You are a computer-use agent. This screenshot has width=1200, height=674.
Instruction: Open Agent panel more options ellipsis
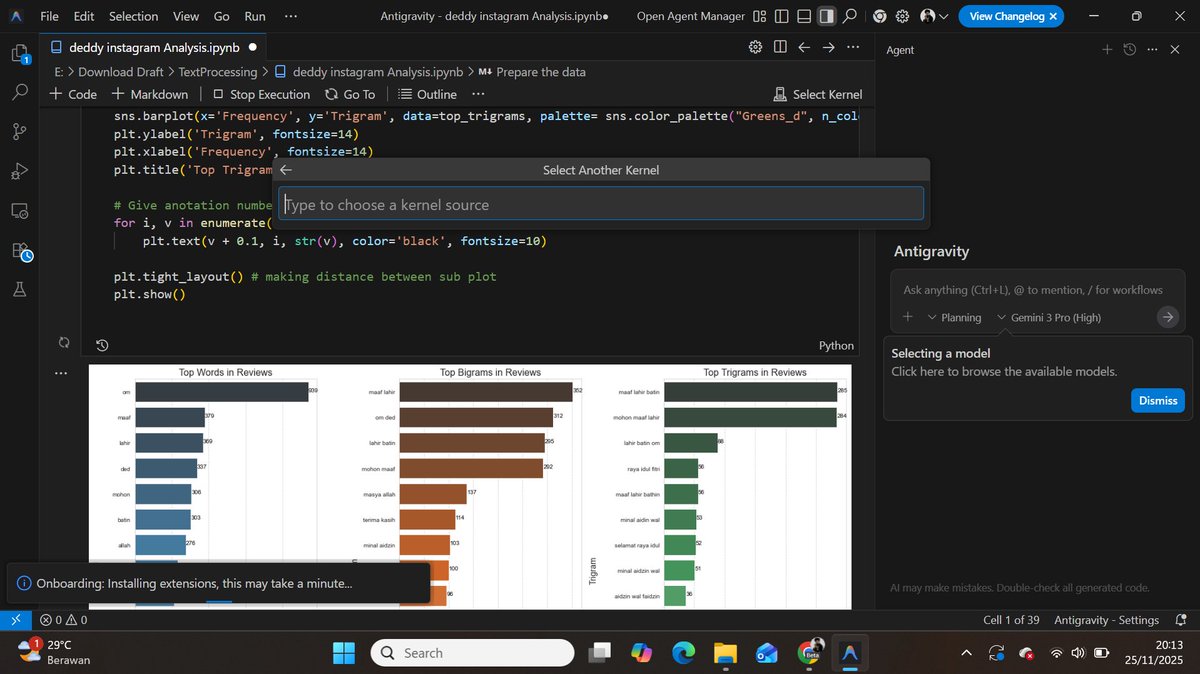(1152, 50)
